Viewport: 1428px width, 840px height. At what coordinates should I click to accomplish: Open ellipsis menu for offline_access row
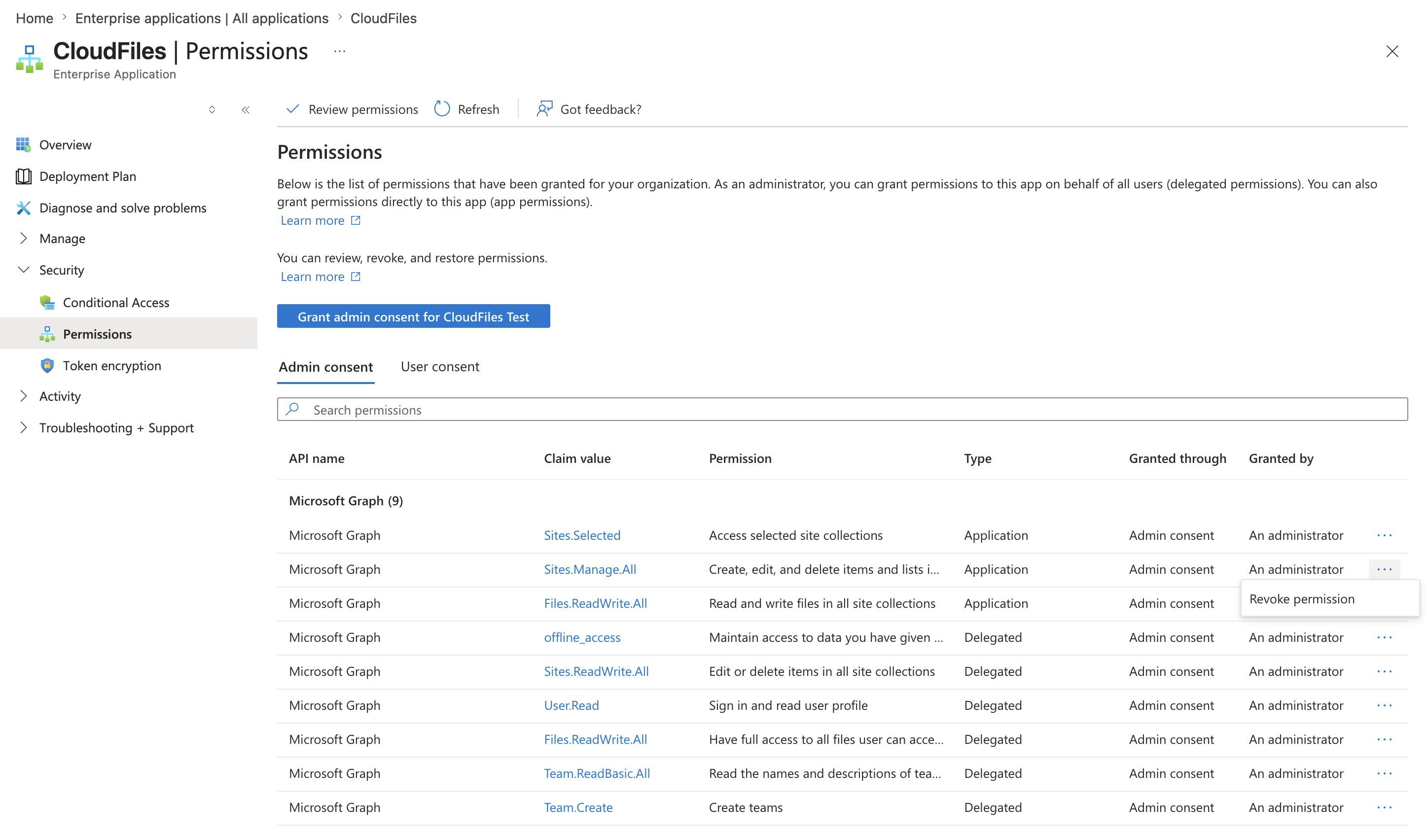[x=1384, y=637]
